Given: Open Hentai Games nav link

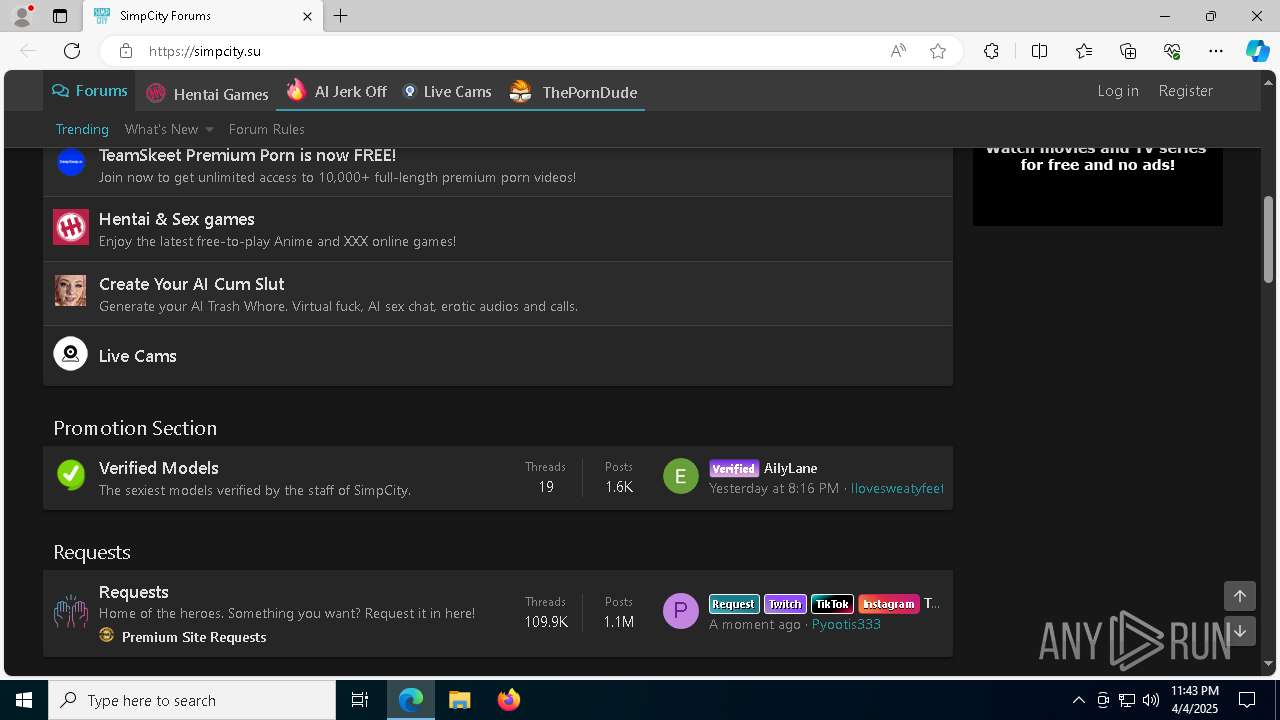Looking at the screenshot, I should click(208, 93).
